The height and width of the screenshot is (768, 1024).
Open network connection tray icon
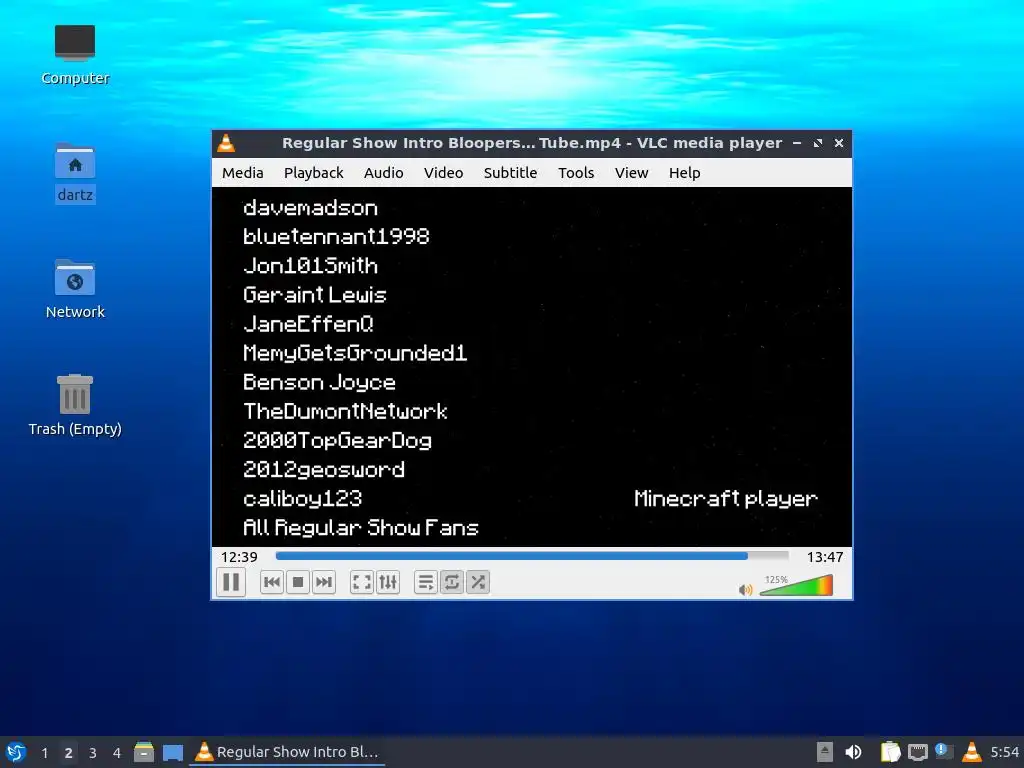(x=918, y=752)
